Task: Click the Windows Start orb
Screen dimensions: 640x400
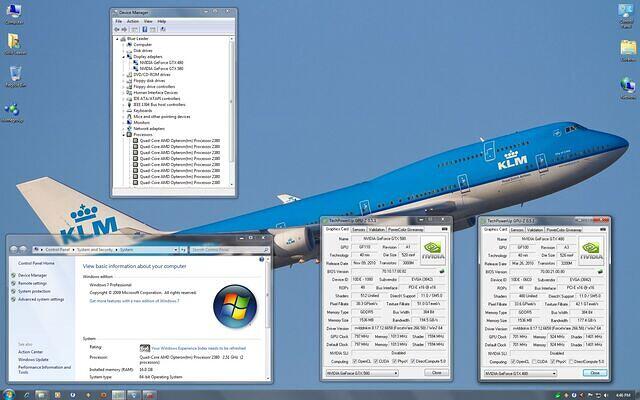Action: click(9, 393)
